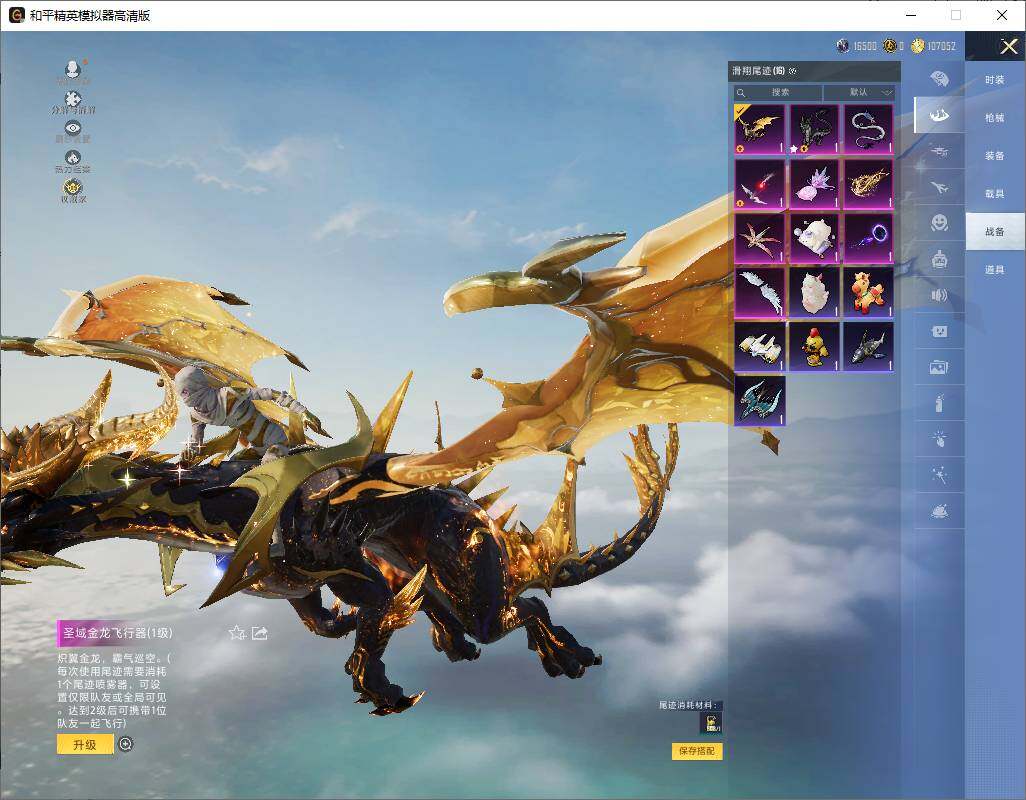Select the dark shark glider thumbnail
Image resolution: width=1026 pixels, height=800 pixels.
pos(868,347)
